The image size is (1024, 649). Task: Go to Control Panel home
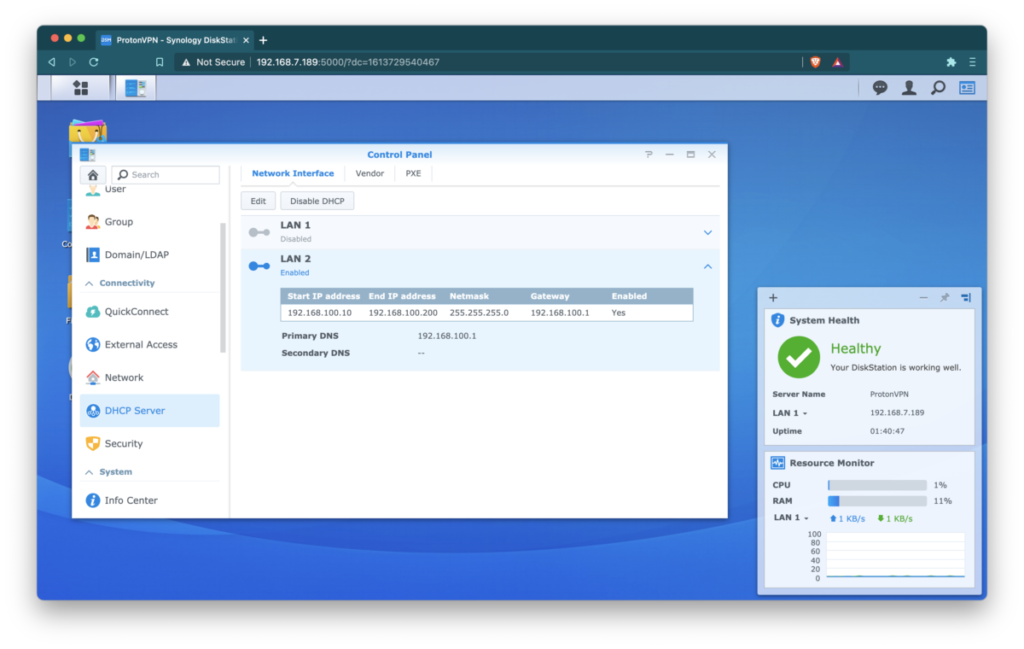pyautogui.click(x=93, y=175)
